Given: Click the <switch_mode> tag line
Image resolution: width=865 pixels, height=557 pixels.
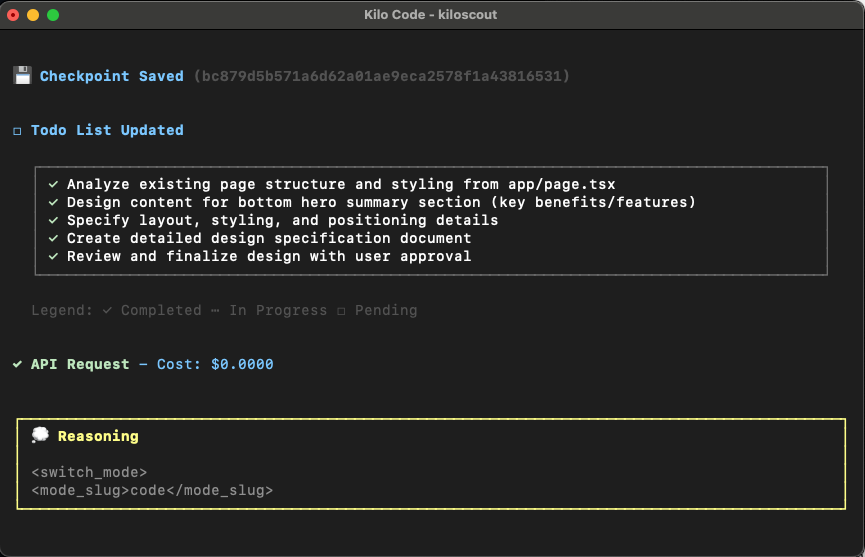Looking at the screenshot, I should 89,473.
